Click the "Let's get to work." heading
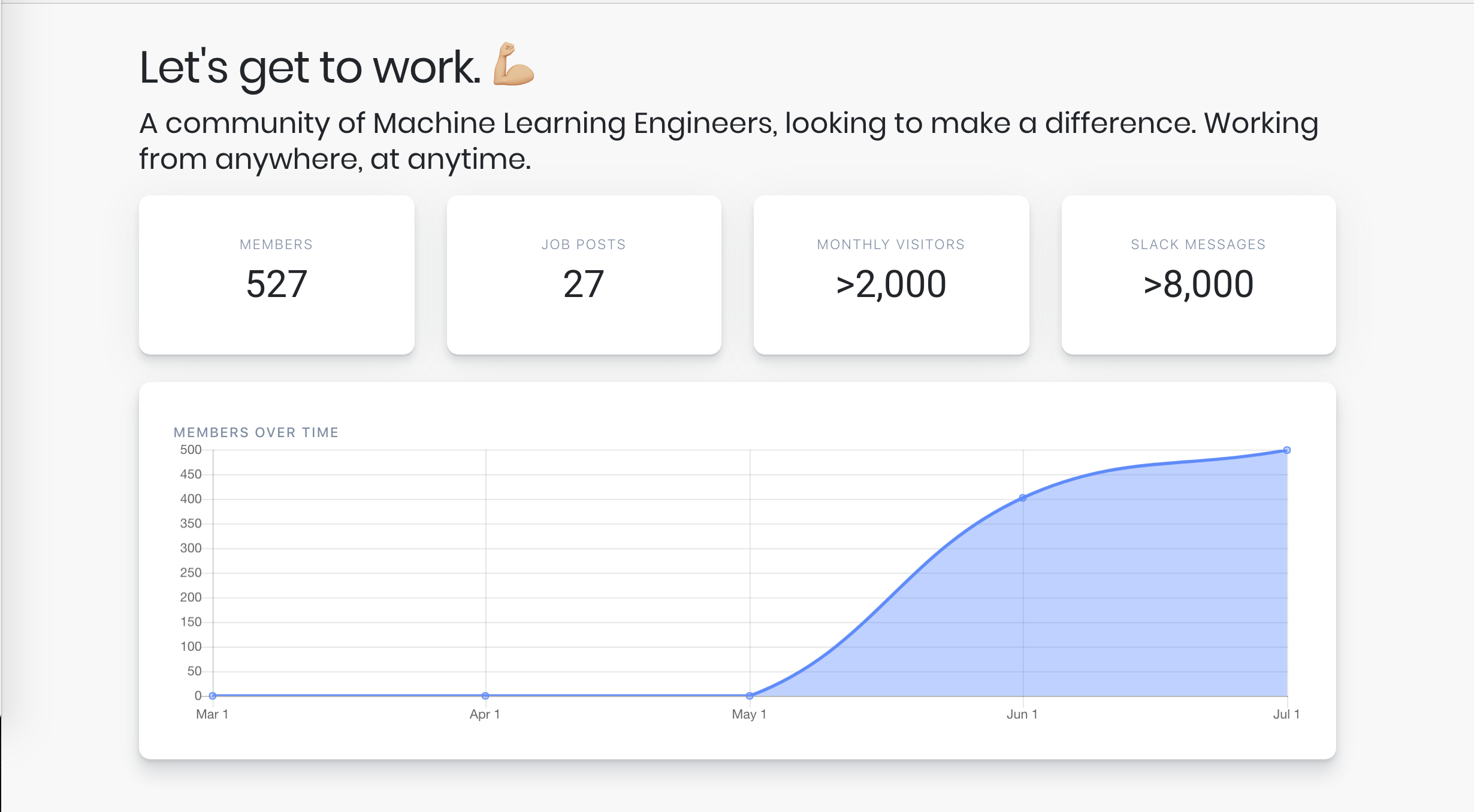This screenshot has height=812, width=1474. coord(309,67)
